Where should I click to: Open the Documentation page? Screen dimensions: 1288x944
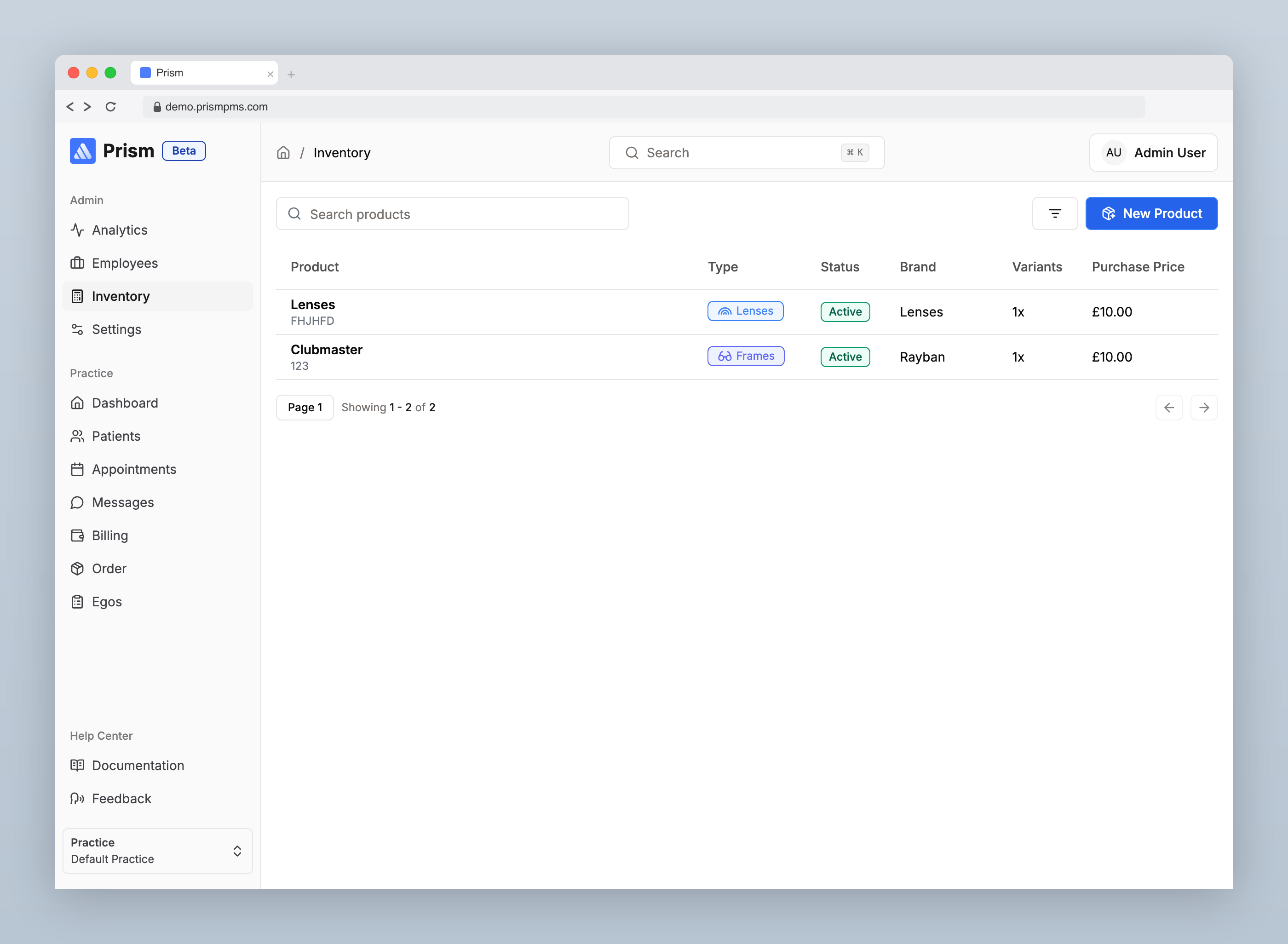click(x=138, y=765)
